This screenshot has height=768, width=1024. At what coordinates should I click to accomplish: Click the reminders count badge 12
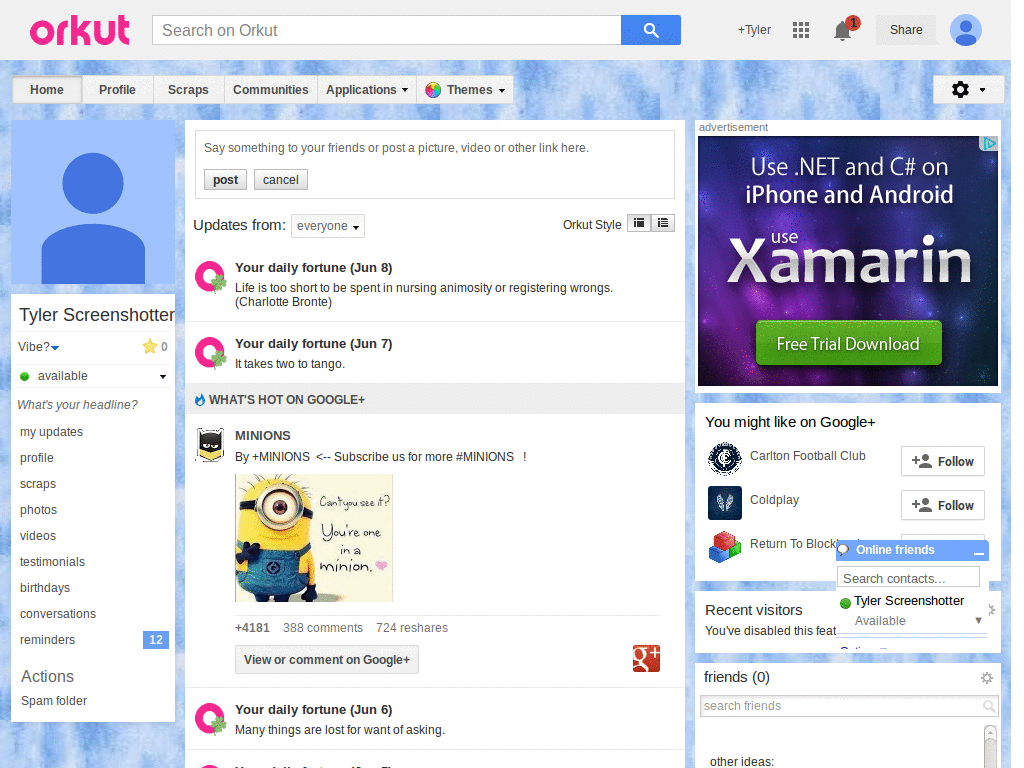tap(155, 640)
